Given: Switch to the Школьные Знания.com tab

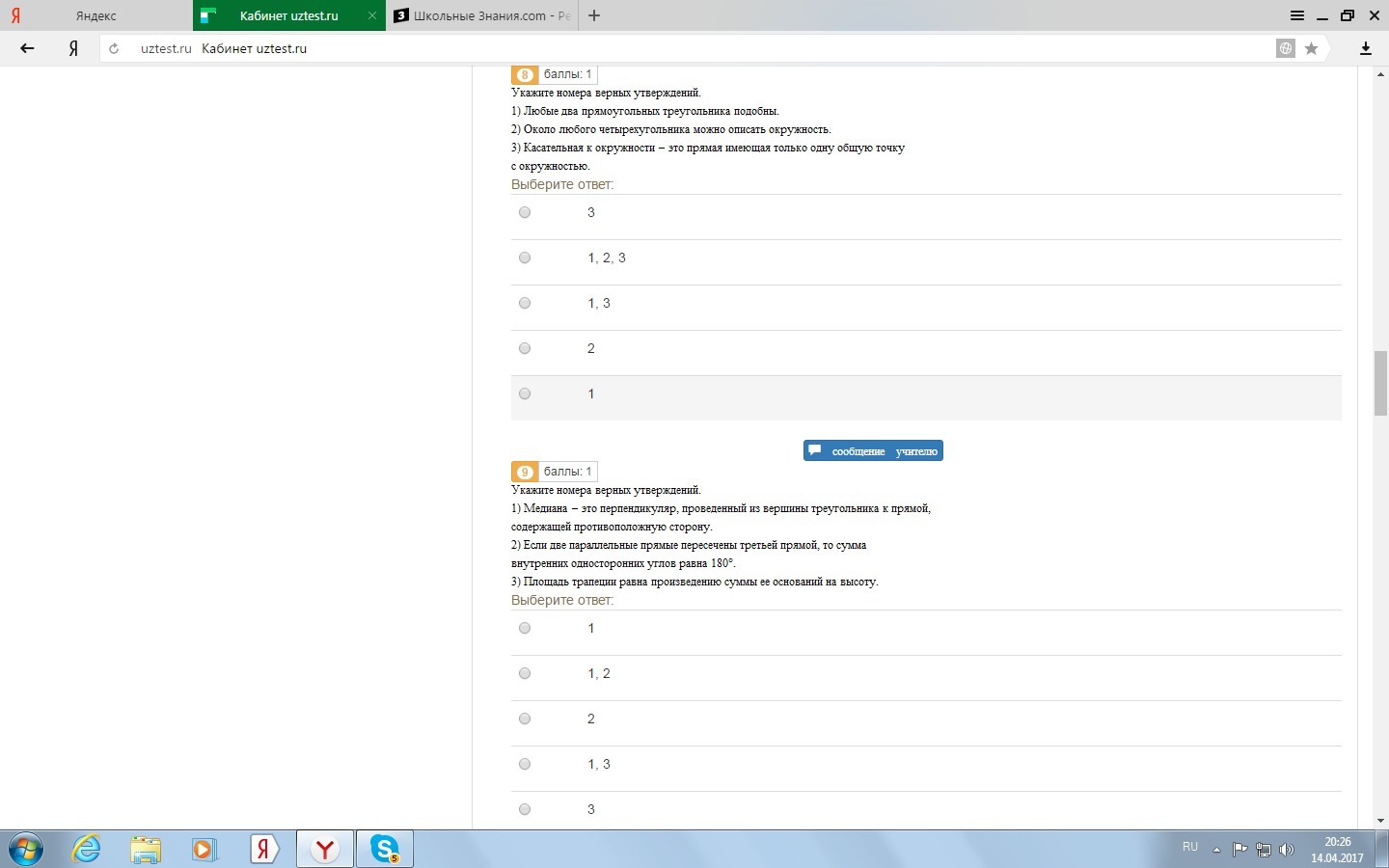Looking at the screenshot, I should [482, 15].
